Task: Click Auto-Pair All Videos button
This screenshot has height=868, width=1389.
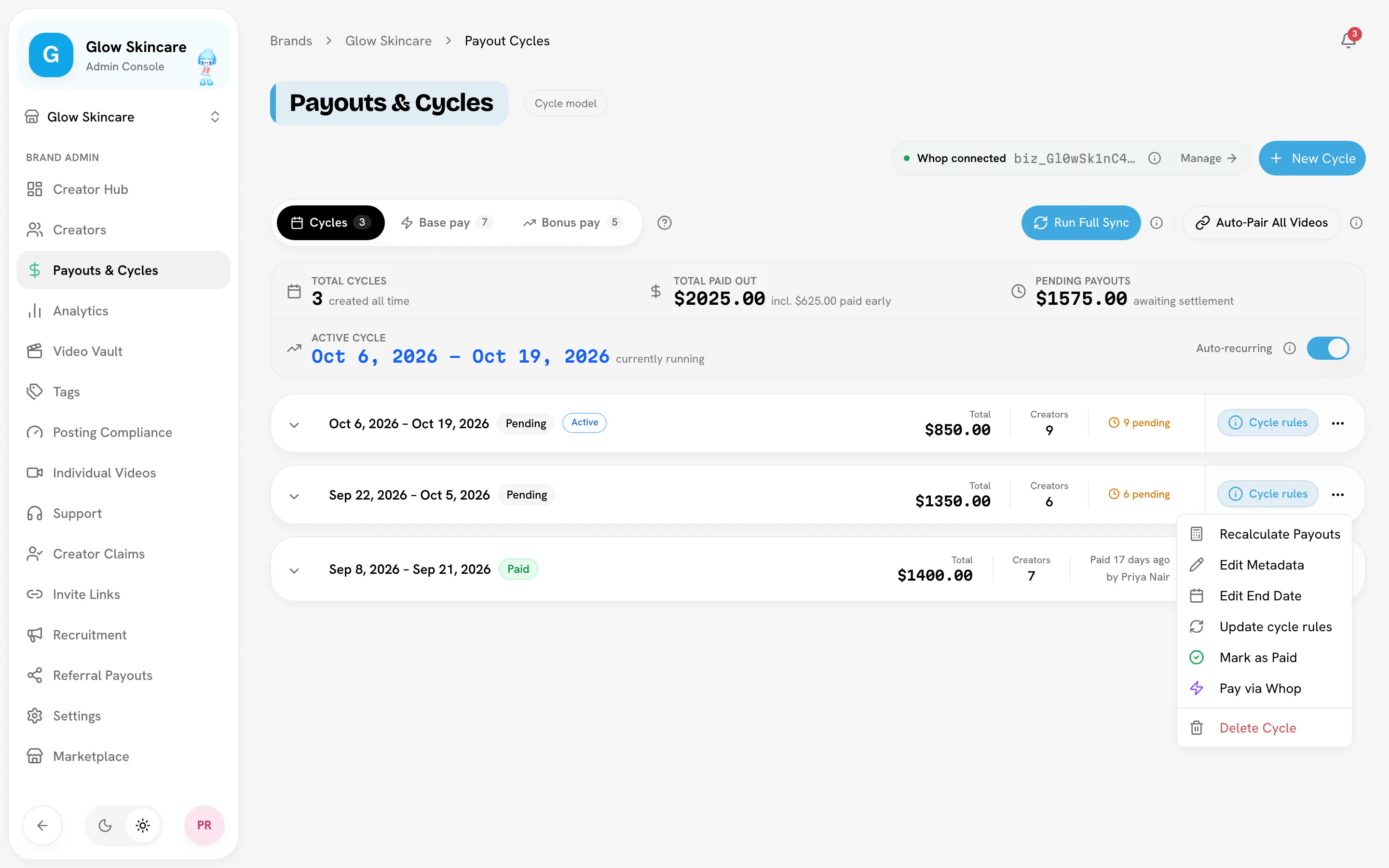Action: coord(1262,223)
